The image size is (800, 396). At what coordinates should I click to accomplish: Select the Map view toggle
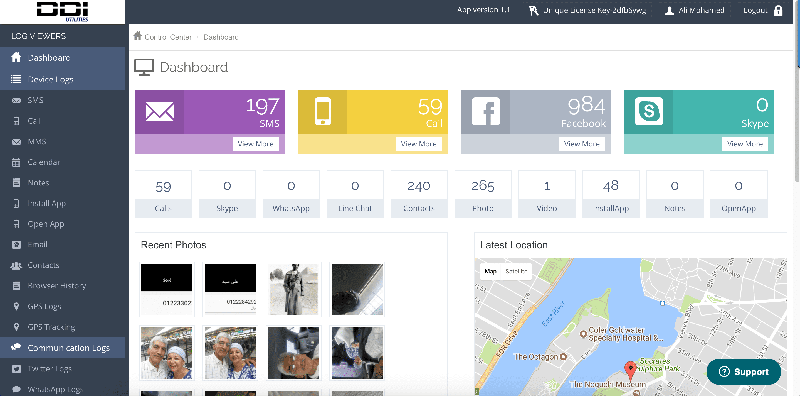490,271
